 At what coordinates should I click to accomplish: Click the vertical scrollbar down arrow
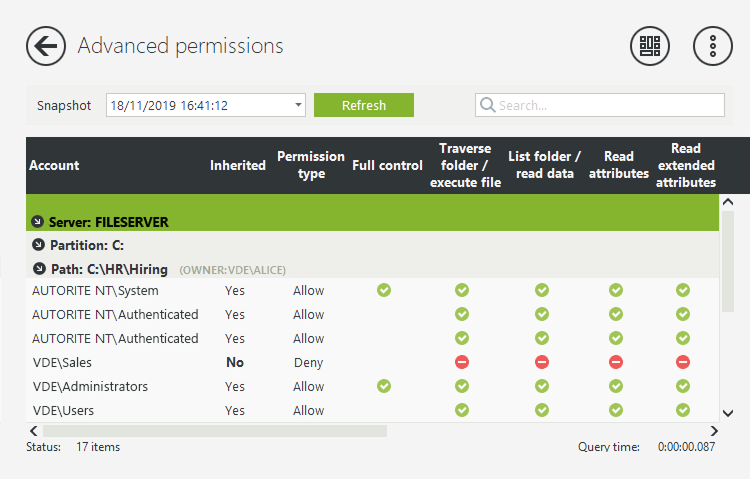pos(727,412)
